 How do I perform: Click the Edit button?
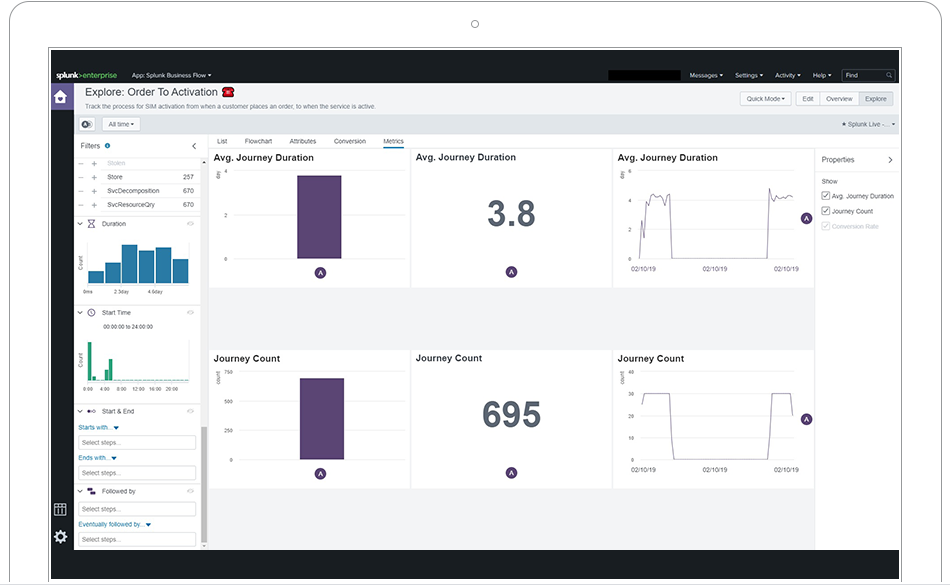click(x=807, y=99)
